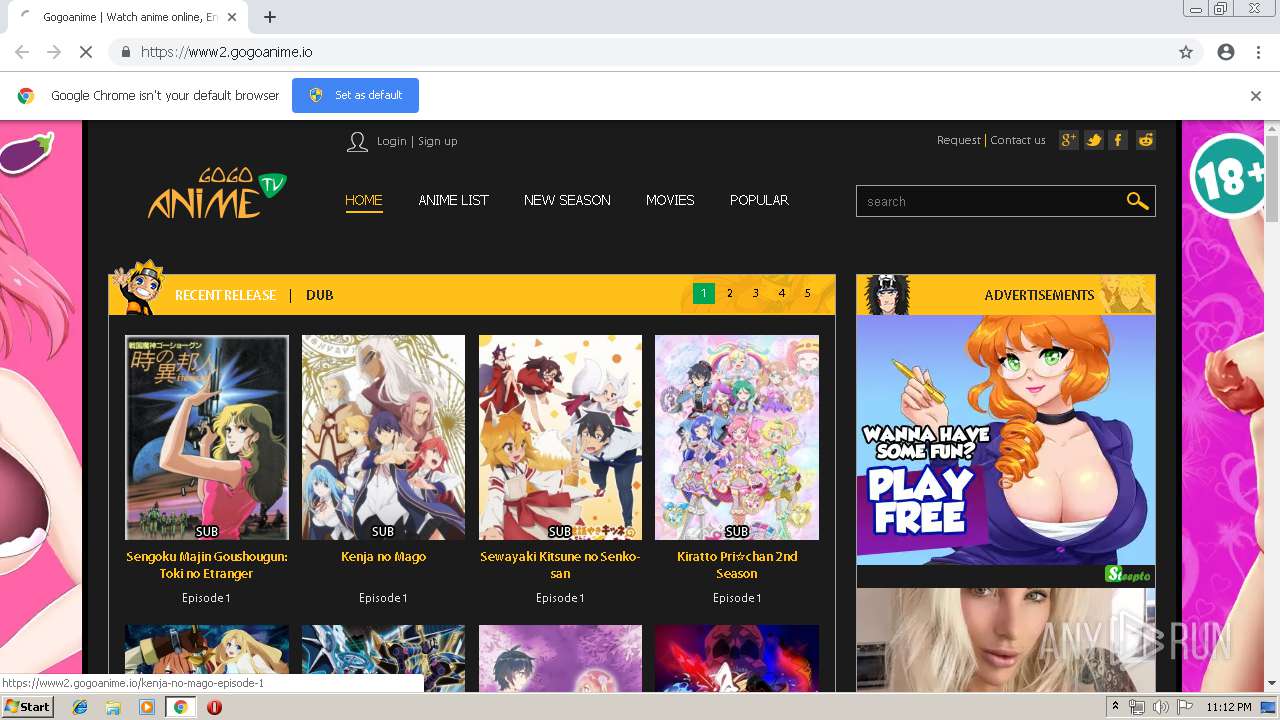Go to page 5 of recent releases
Screen dimensions: 1280x720
[808, 294]
